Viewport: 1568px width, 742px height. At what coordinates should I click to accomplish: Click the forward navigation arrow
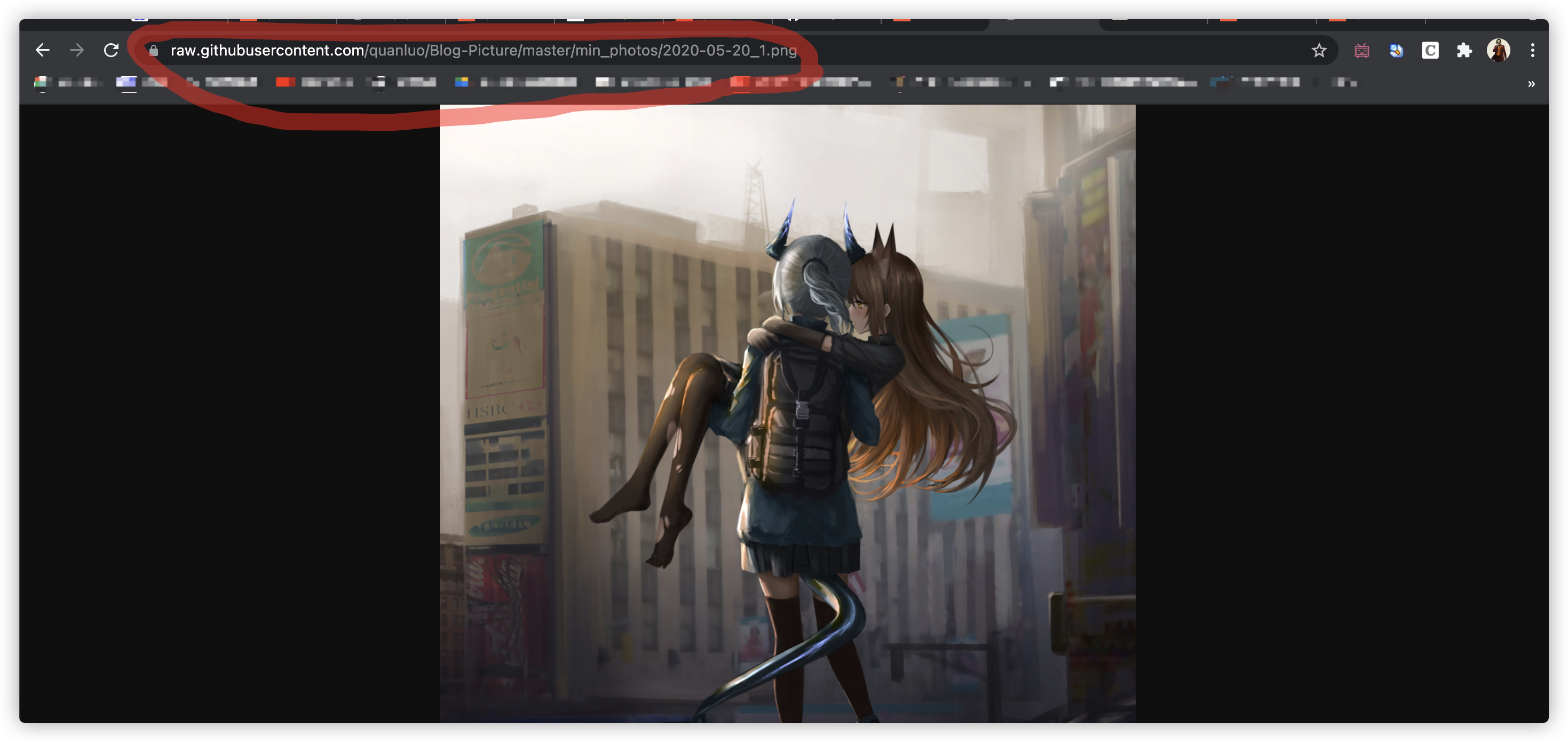coord(77,50)
